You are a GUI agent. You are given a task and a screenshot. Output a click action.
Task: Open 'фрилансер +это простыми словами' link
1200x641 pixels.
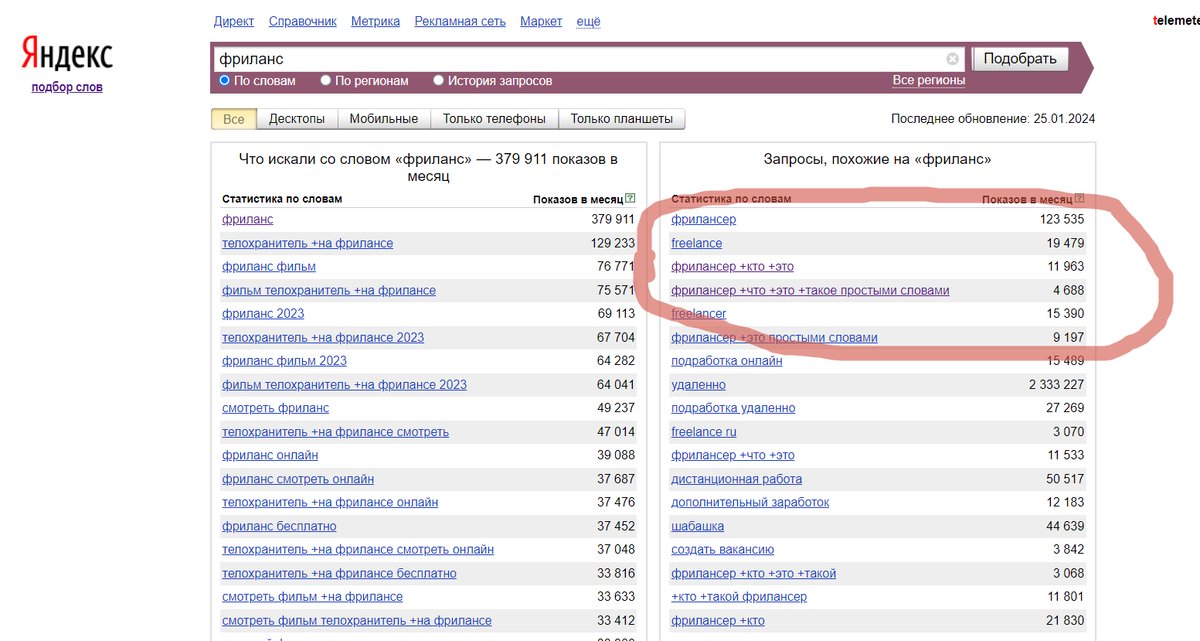pyautogui.click(x=774, y=337)
